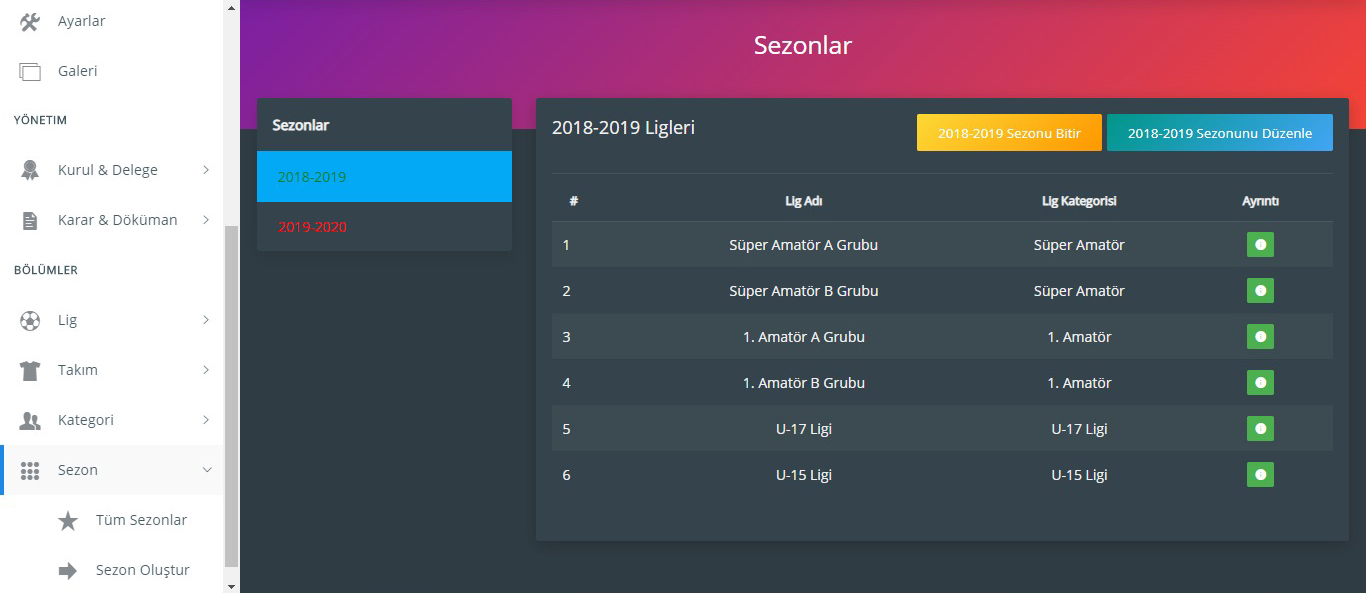Click the Kurul & Delege badge icon
This screenshot has height=593, width=1366.
(x=30, y=170)
